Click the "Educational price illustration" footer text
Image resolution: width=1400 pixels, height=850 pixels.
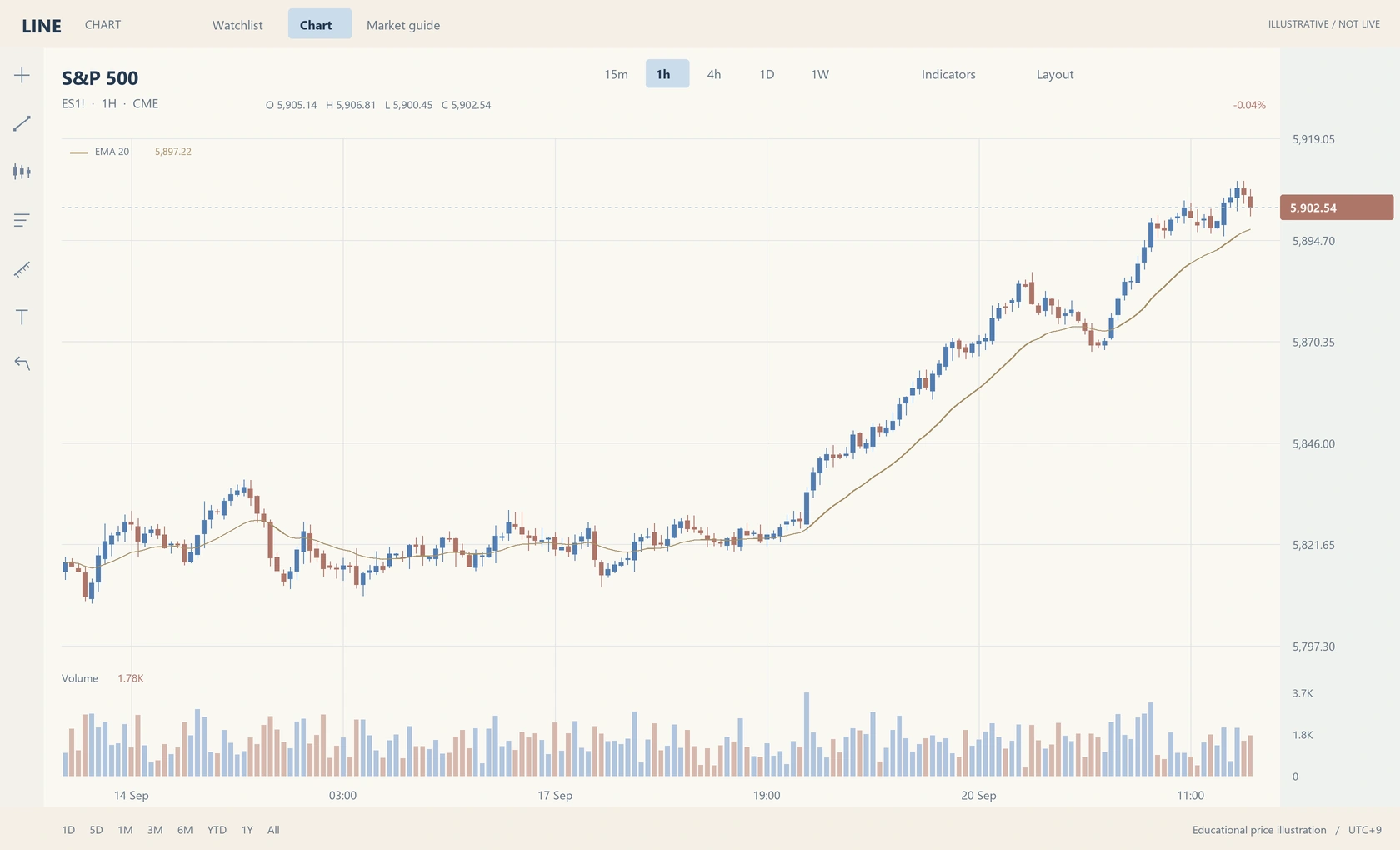1259,830
